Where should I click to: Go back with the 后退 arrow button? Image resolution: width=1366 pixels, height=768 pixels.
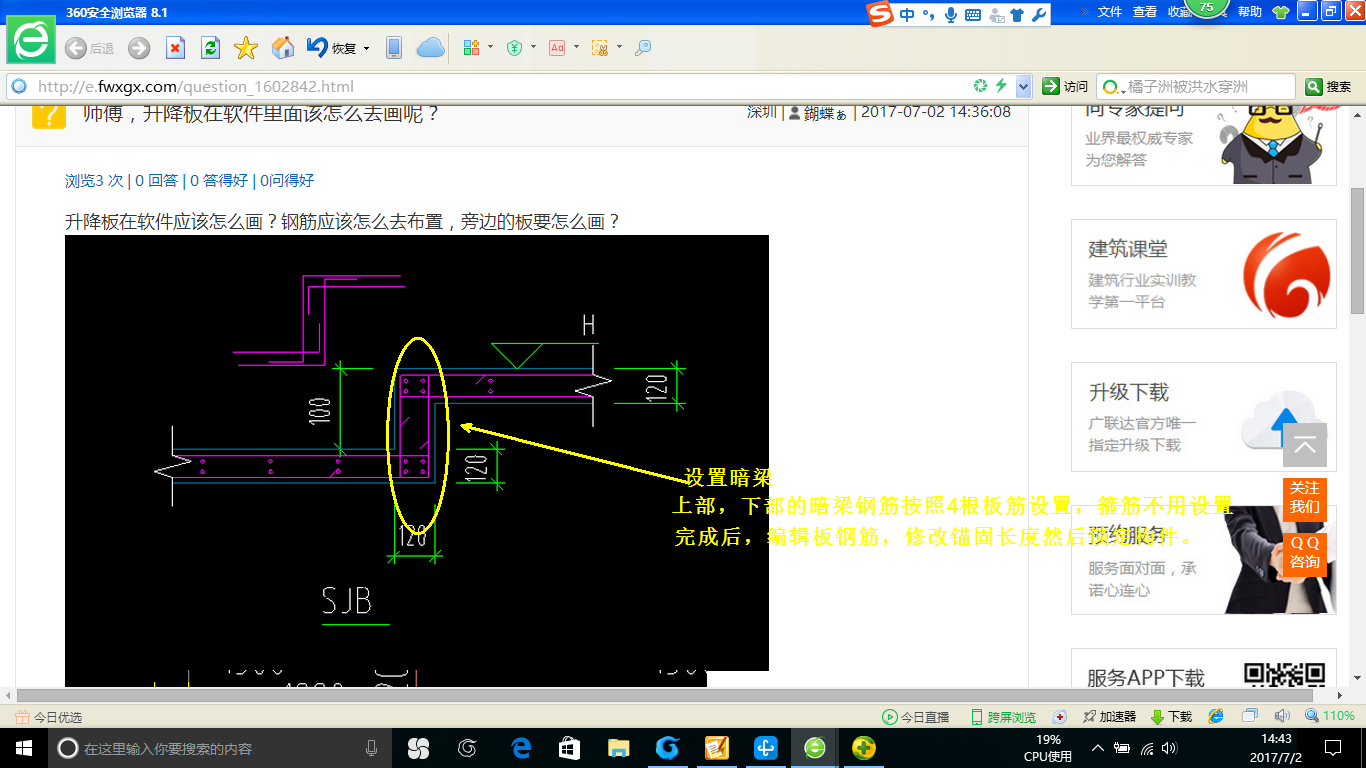click(89, 48)
